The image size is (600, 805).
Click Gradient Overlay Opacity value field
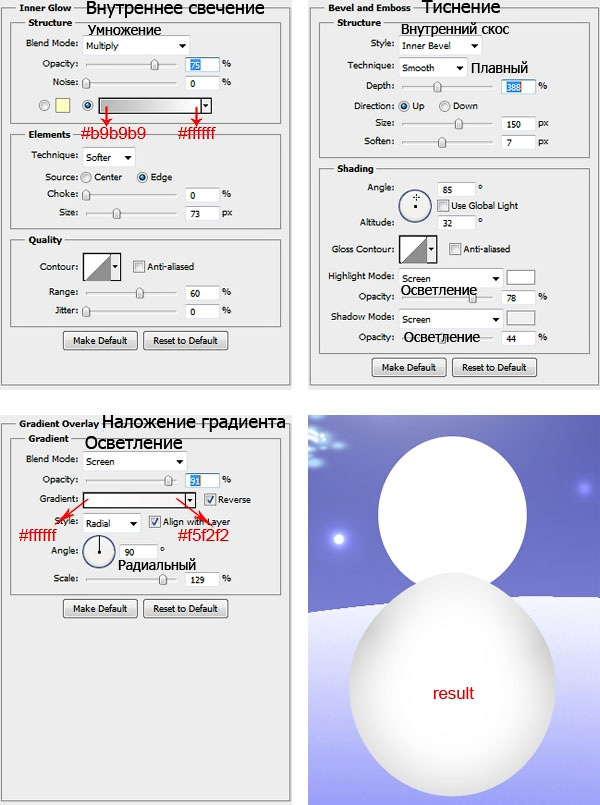(x=202, y=480)
